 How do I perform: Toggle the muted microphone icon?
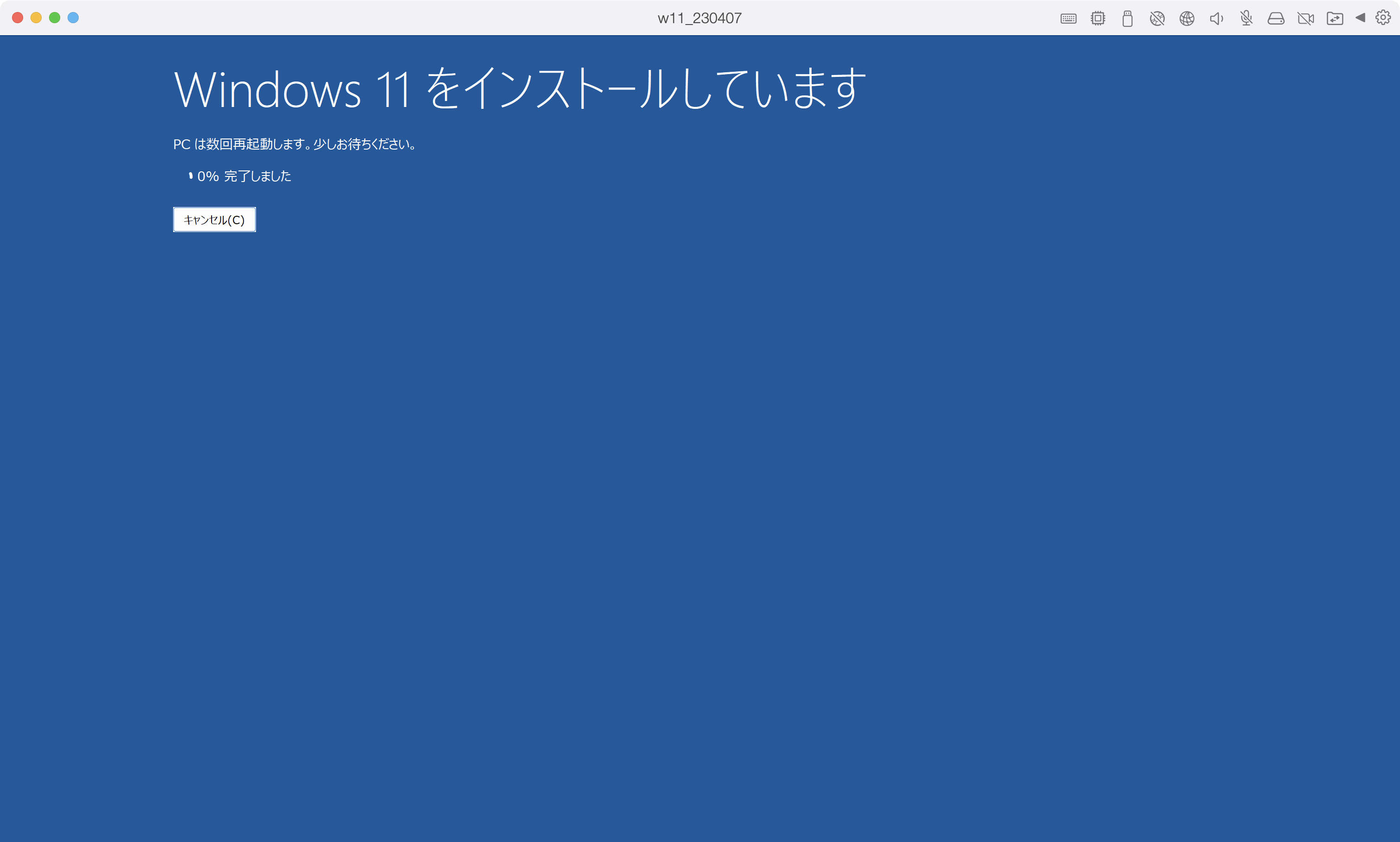click(1246, 19)
